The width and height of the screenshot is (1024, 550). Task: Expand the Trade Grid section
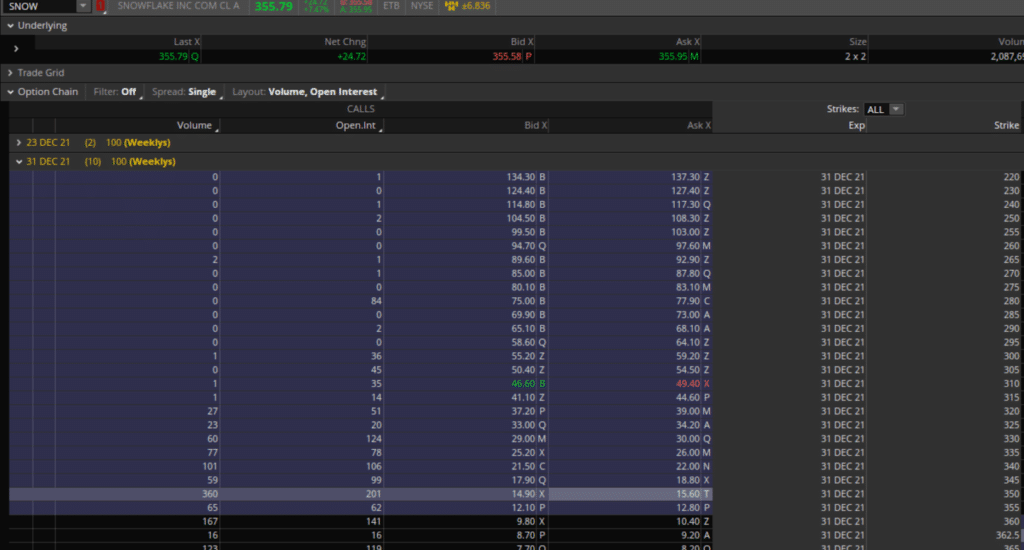tap(10, 73)
